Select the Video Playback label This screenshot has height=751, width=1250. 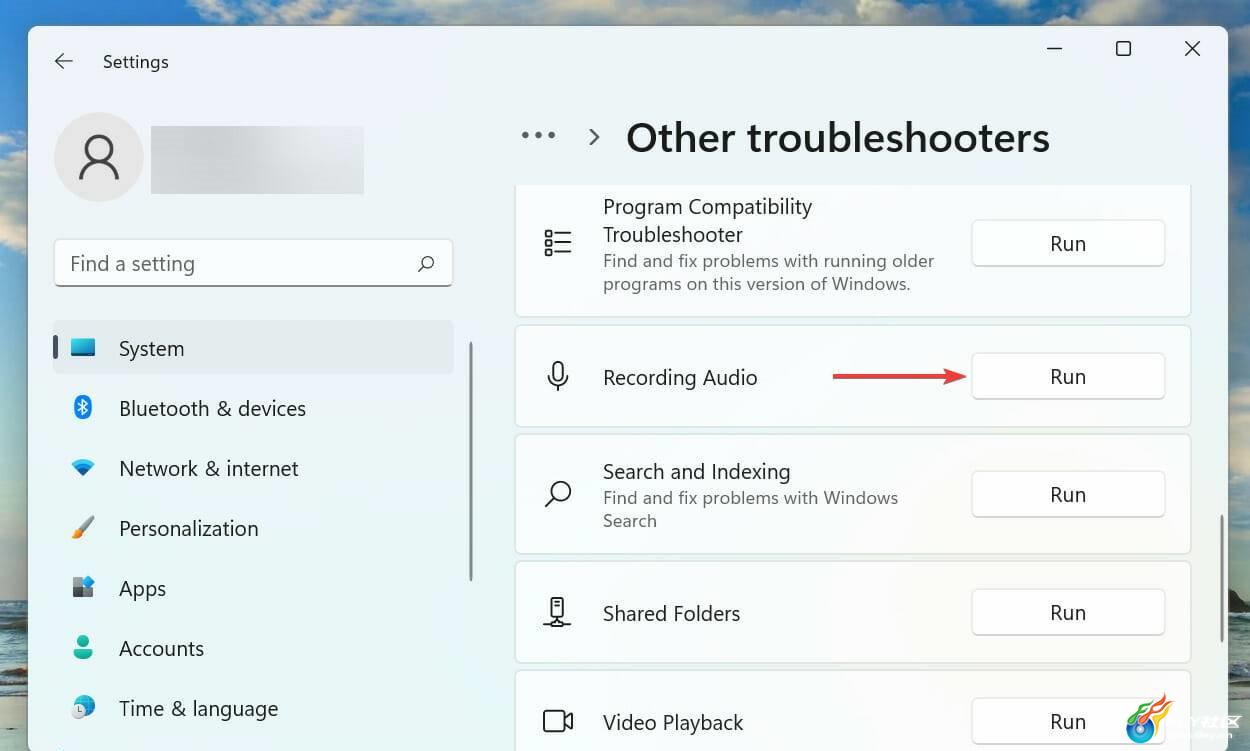point(673,723)
